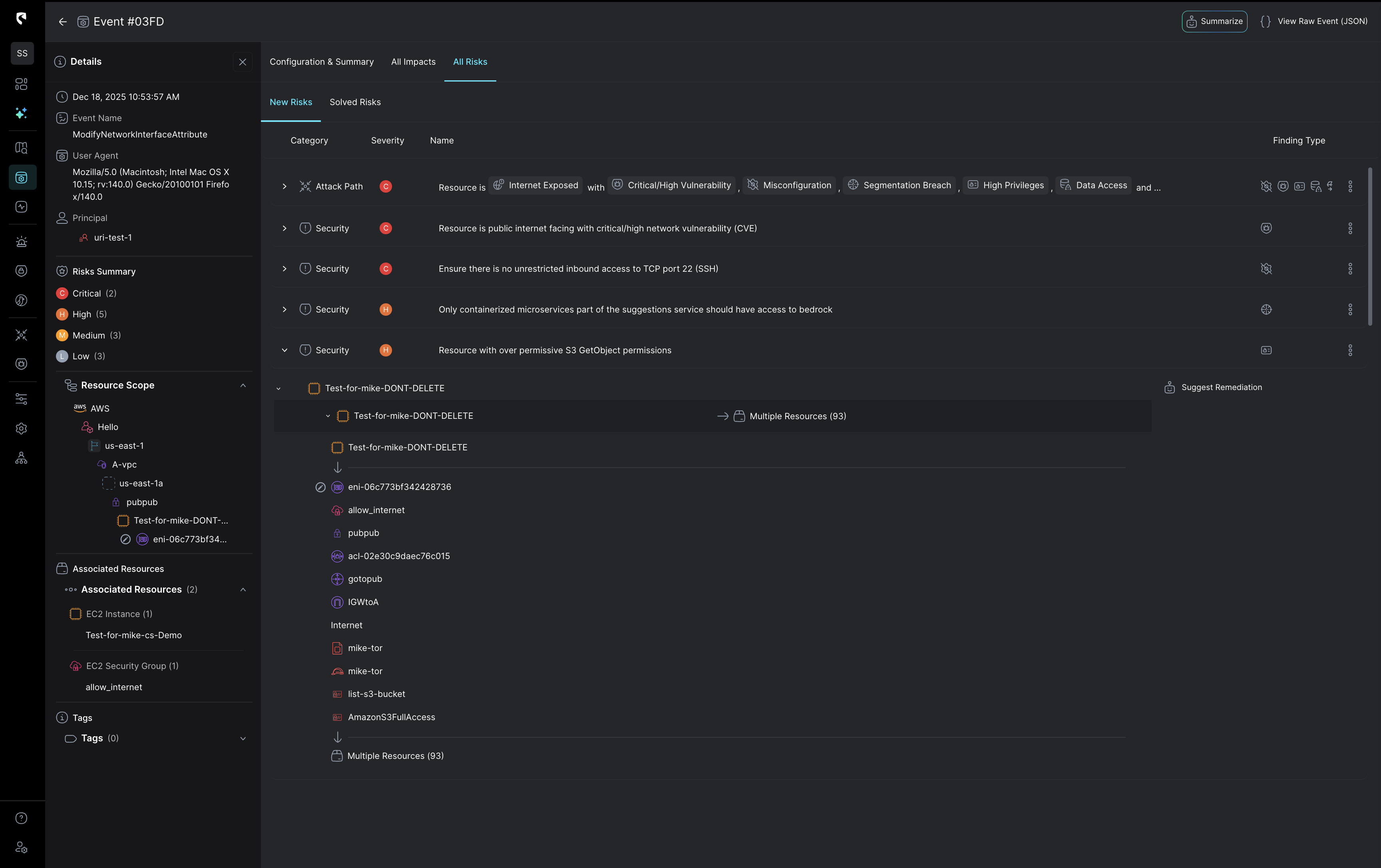Open the settings gear icon in sidebar

click(21, 428)
